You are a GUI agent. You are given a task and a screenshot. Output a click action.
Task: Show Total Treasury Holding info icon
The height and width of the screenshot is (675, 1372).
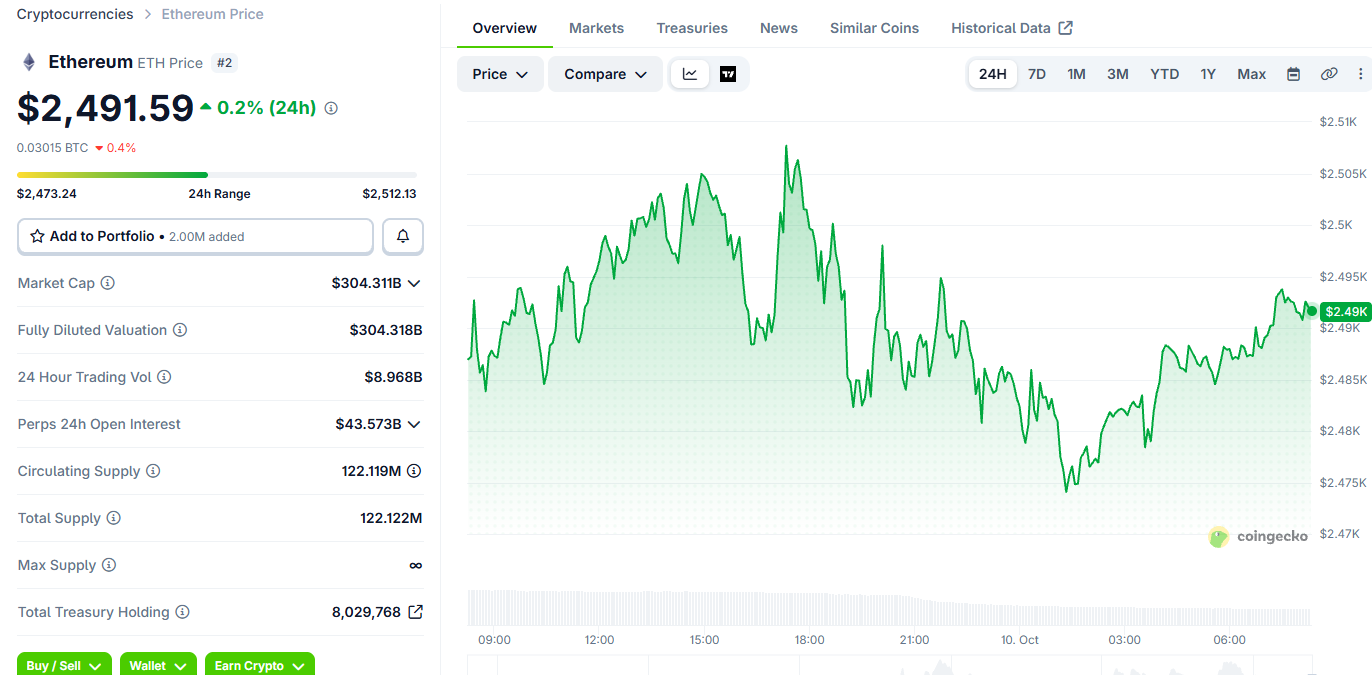coord(182,612)
